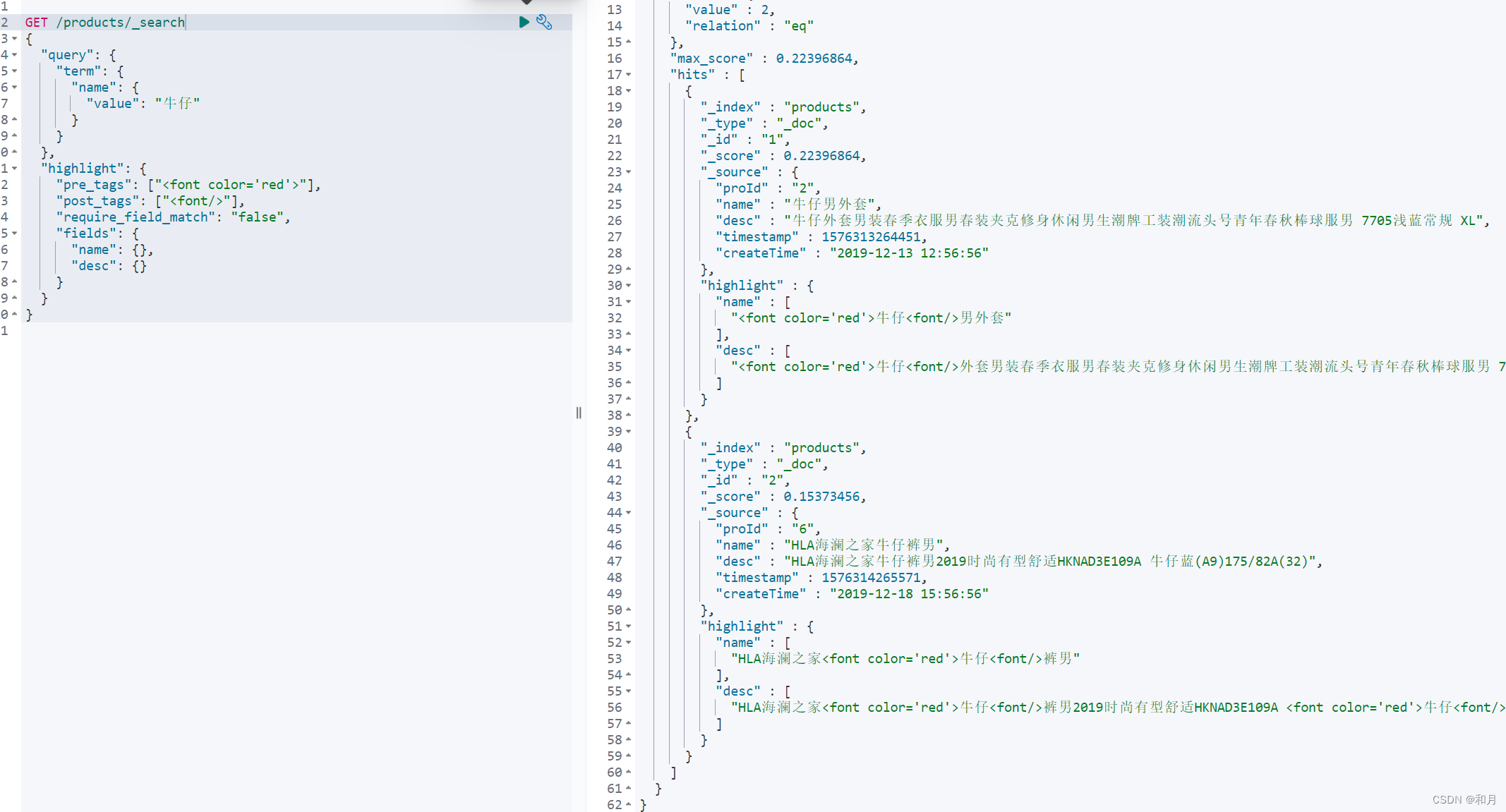Viewport: 1506px width, 812px height.
Task: Collapse the "fields" block in the request
Action: [14, 234]
